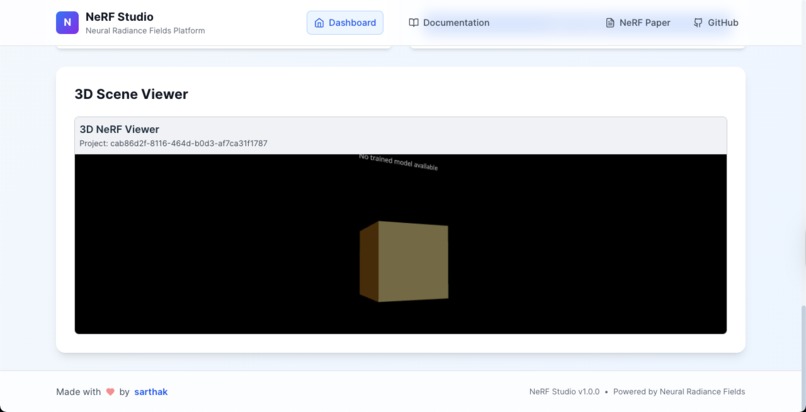This screenshot has height=412, width=806.
Task: Open the Dashboard tab
Action: [345, 23]
